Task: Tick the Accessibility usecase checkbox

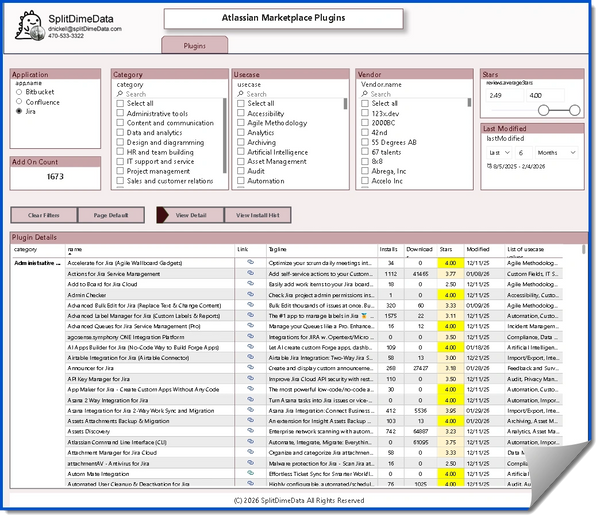Action: [x=241, y=114]
